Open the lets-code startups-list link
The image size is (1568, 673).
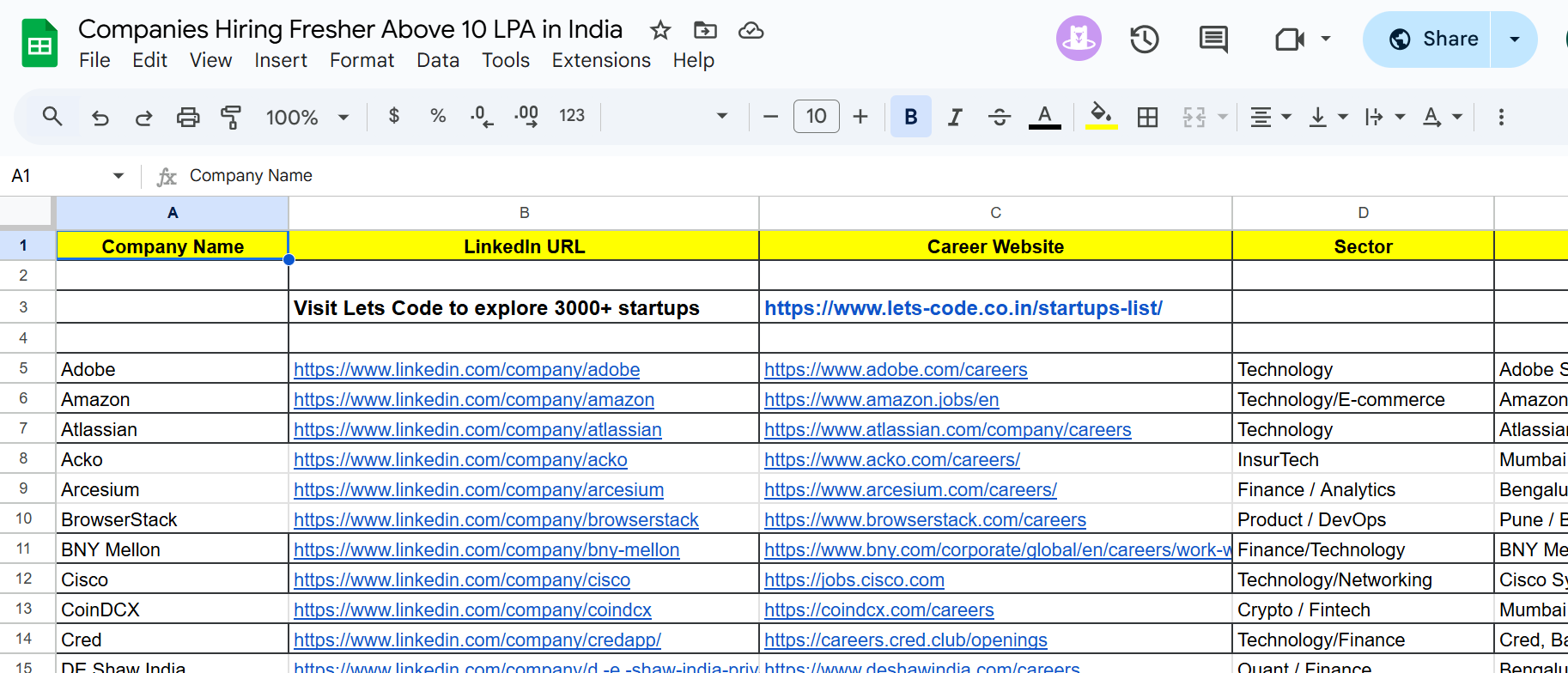(x=963, y=308)
